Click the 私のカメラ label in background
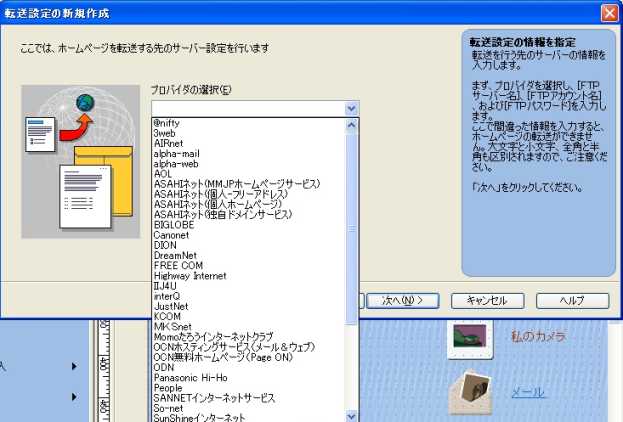The width and height of the screenshot is (623, 422). coord(538,336)
